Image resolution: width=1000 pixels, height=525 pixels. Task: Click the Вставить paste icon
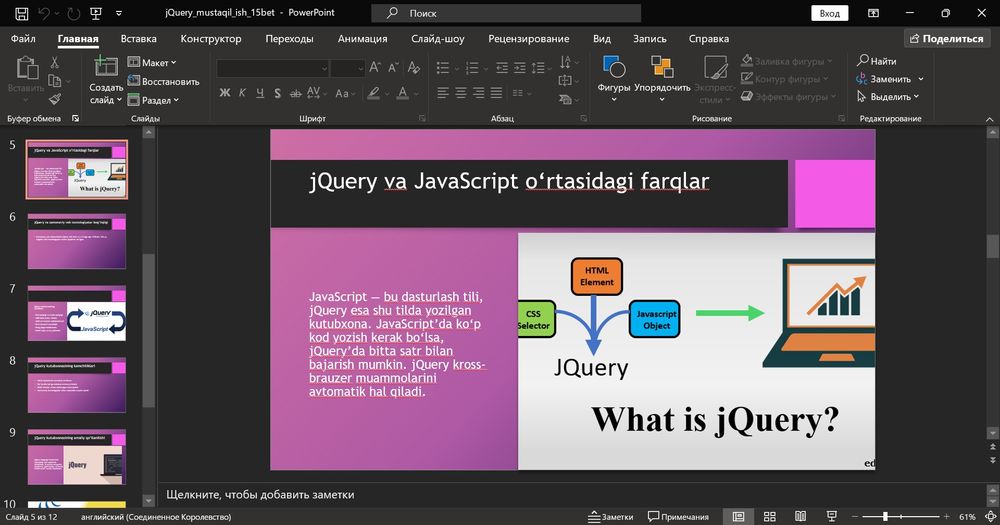(x=27, y=68)
